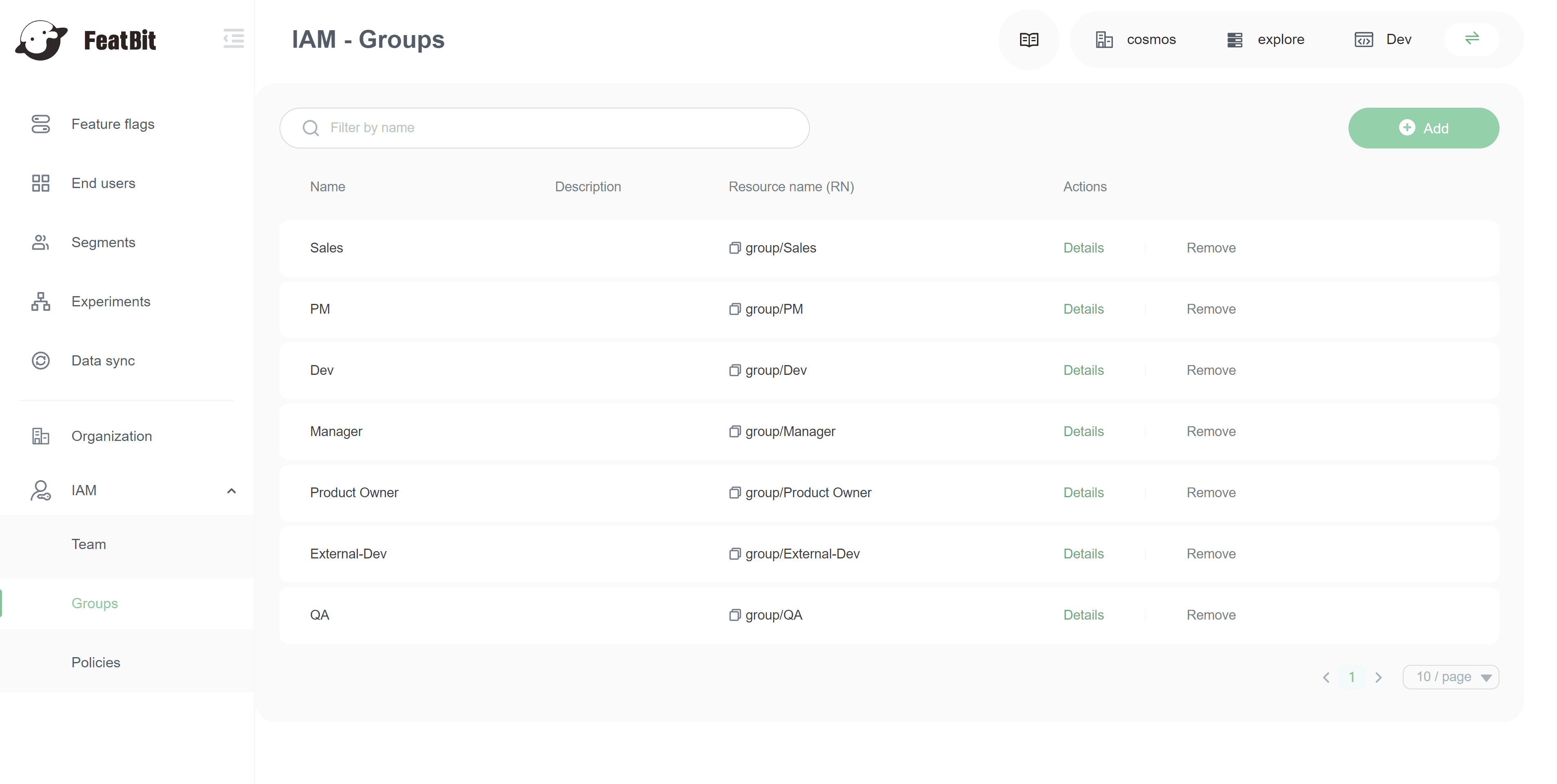Open Feature flags in sidebar
This screenshot has width=1557, height=784.
[x=113, y=124]
